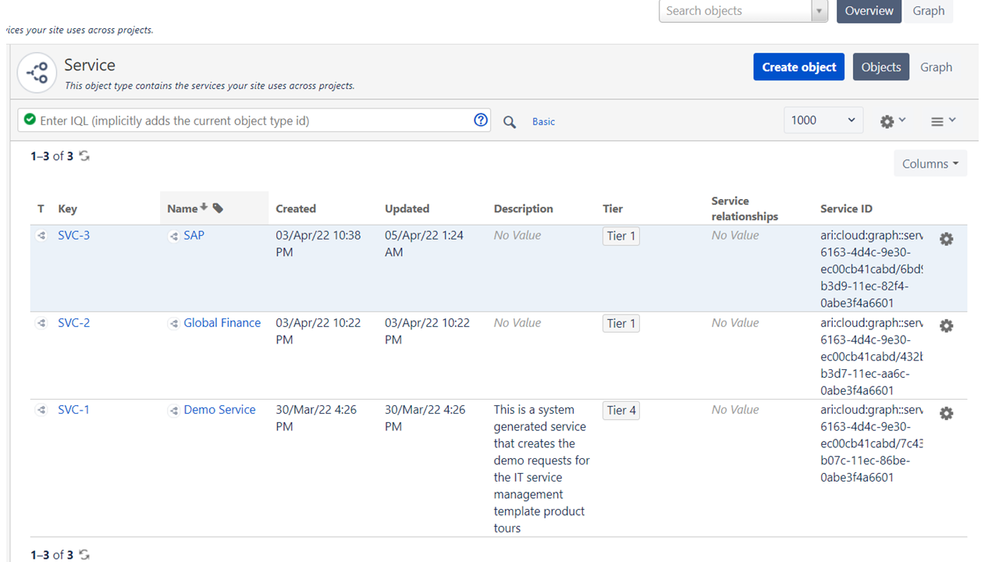Open gear actions for Demo Service row
This screenshot has width=999, height=562.
click(947, 413)
